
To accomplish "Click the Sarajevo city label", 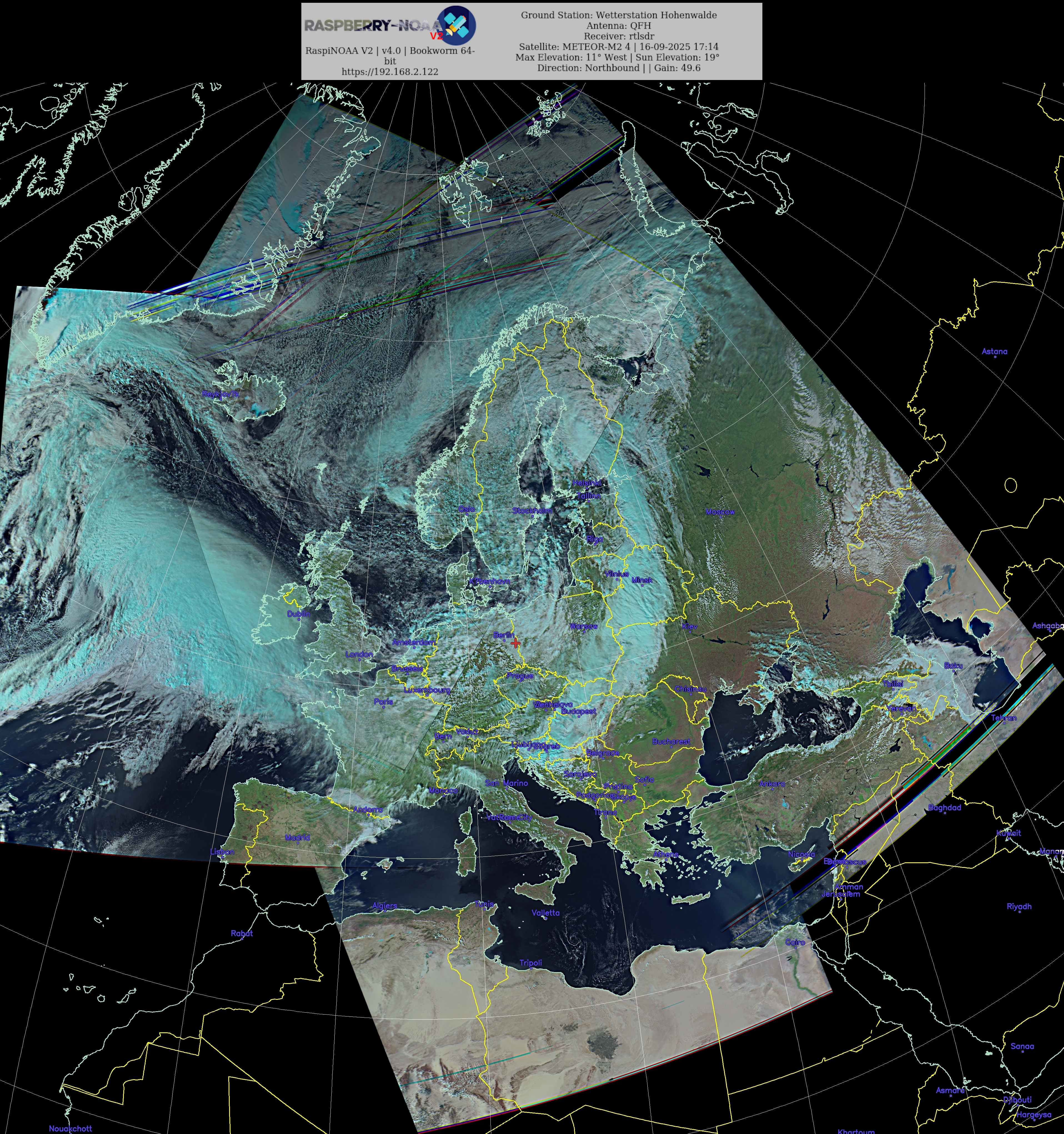I will (x=580, y=774).
